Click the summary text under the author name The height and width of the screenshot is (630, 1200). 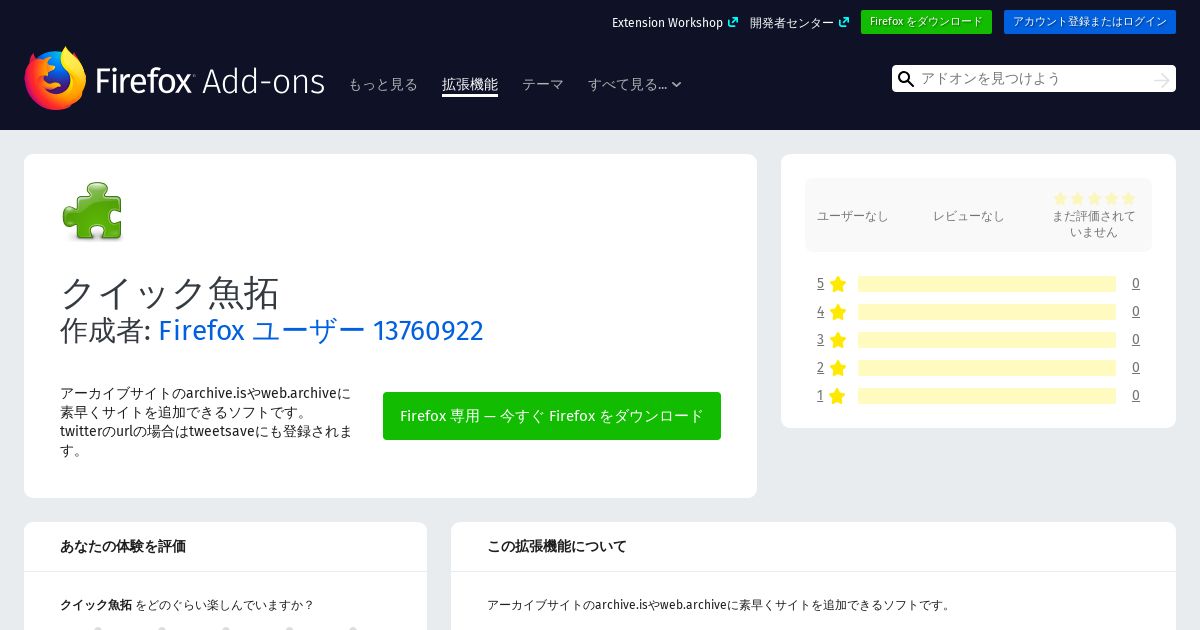click(207, 422)
